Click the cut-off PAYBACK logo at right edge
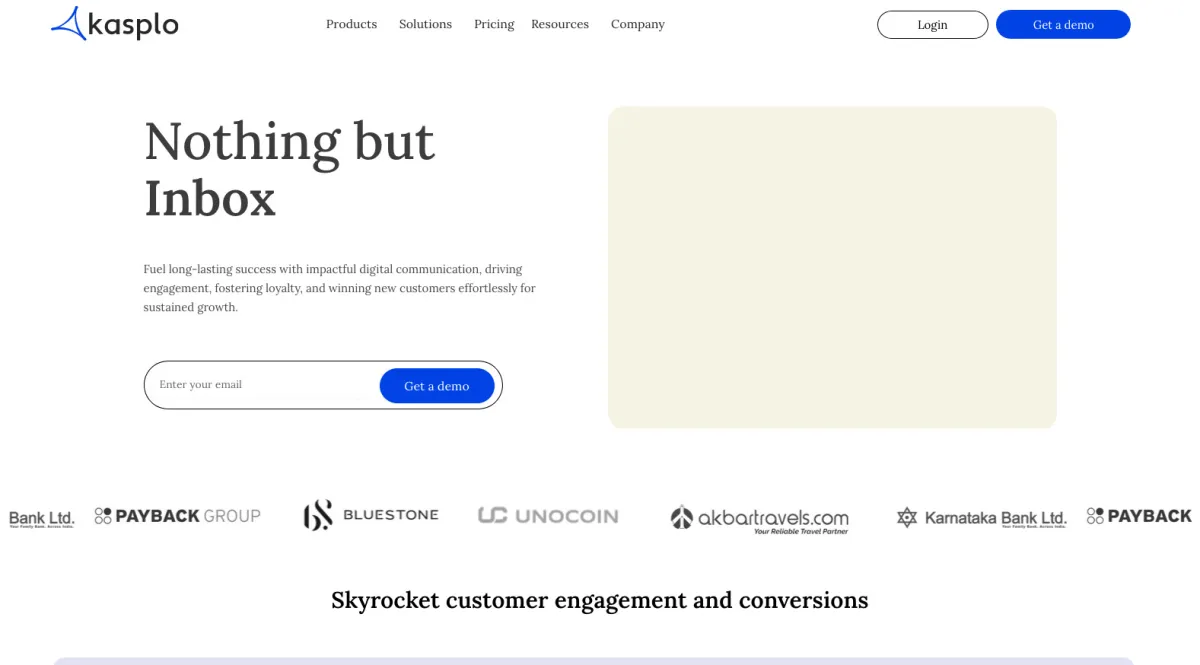Image resolution: width=1200 pixels, height=665 pixels. pos(1140,516)
